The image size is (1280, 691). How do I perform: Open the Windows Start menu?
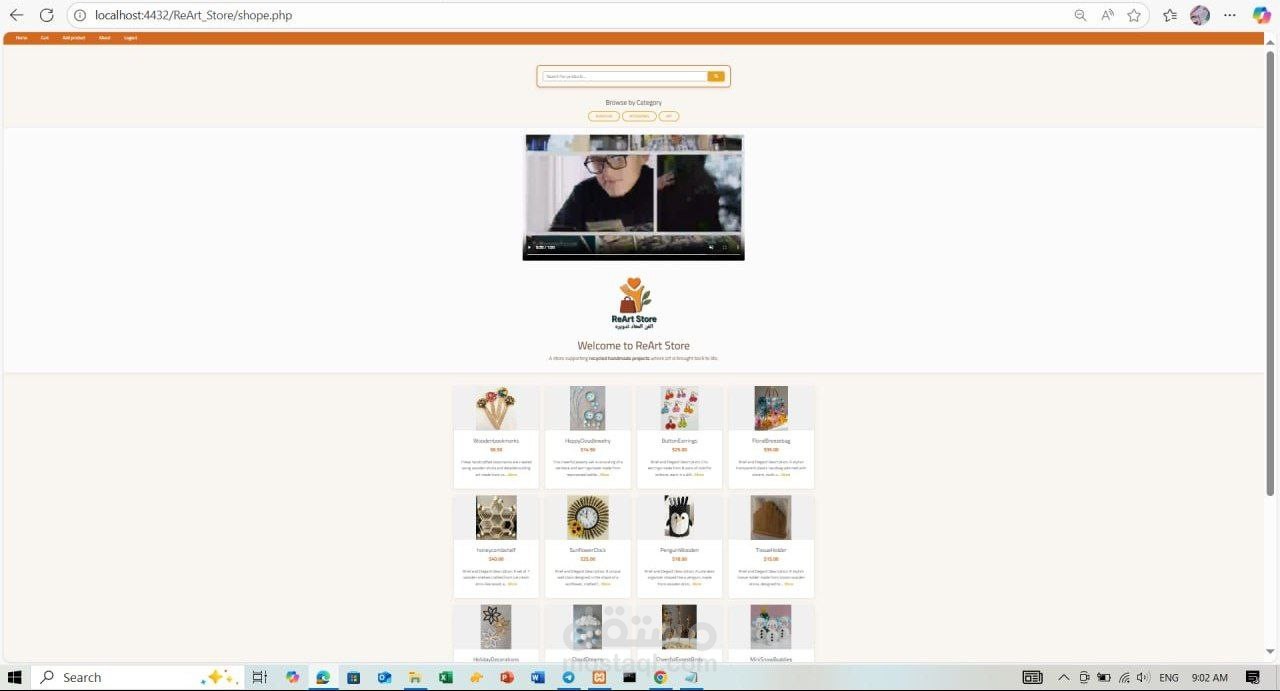pyautogui.click(x=15, y=677)
